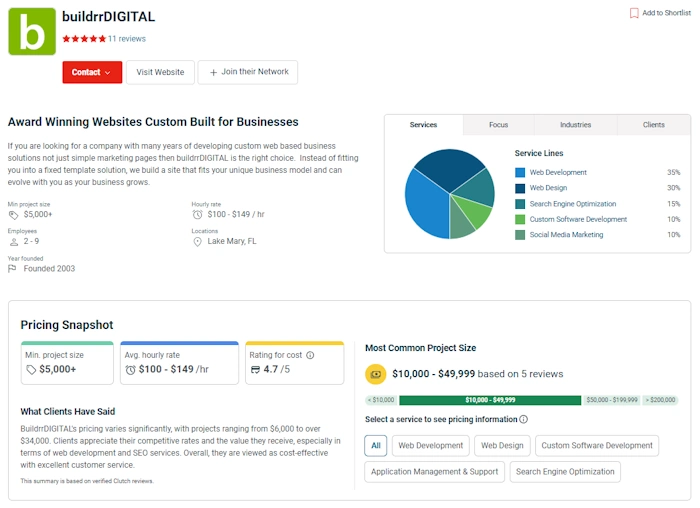Click the Web Development legend label
Screen dimensions: 700x508
[558, 172]
